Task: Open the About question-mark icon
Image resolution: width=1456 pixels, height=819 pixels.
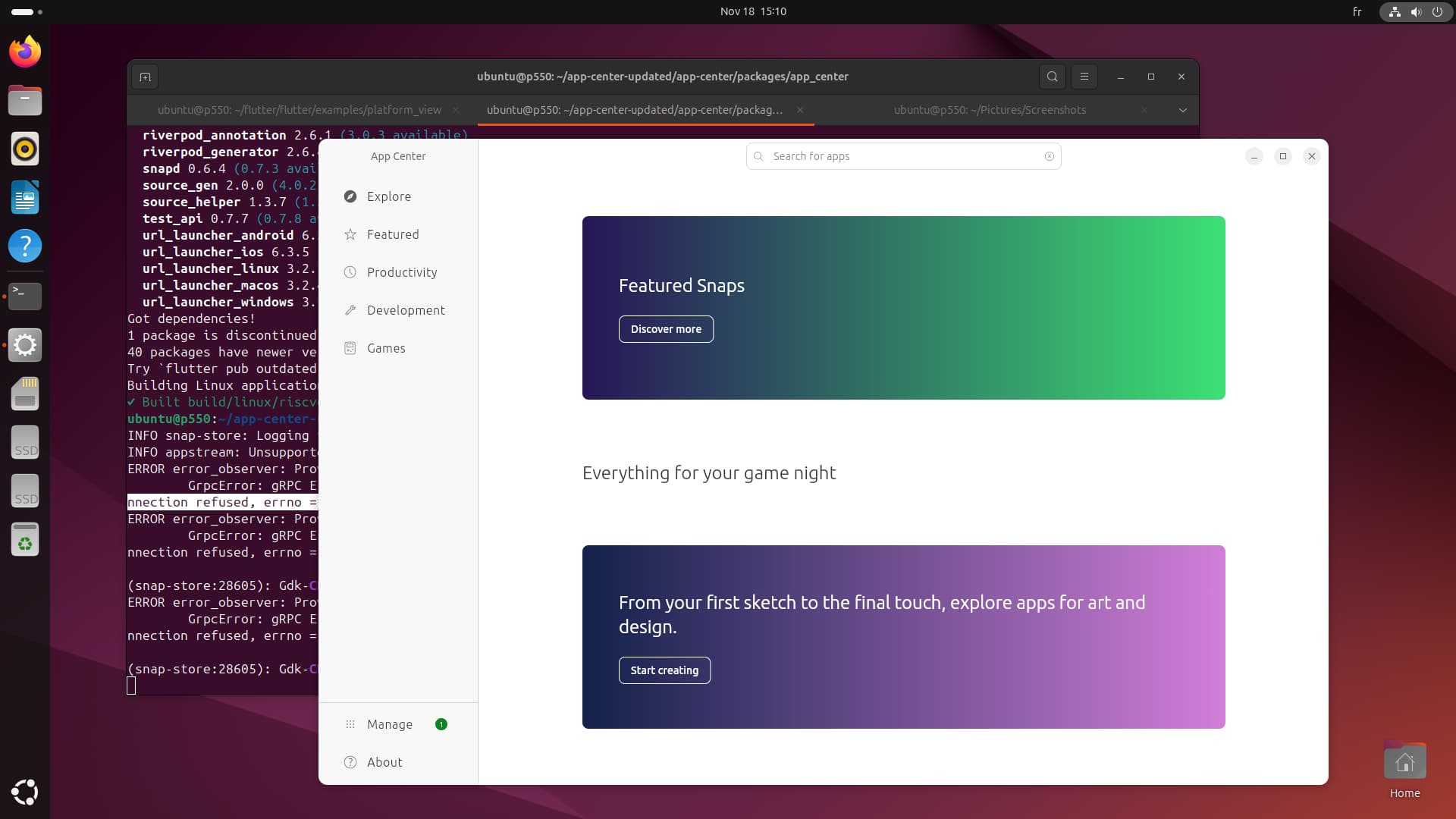Action: click(x=350, y=762)
